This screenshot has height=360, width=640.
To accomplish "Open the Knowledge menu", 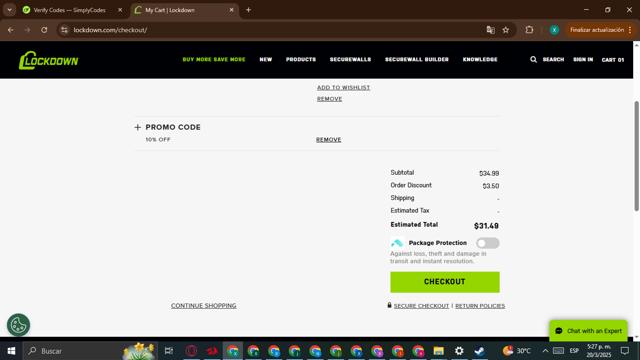I will (x=480, y=60).
